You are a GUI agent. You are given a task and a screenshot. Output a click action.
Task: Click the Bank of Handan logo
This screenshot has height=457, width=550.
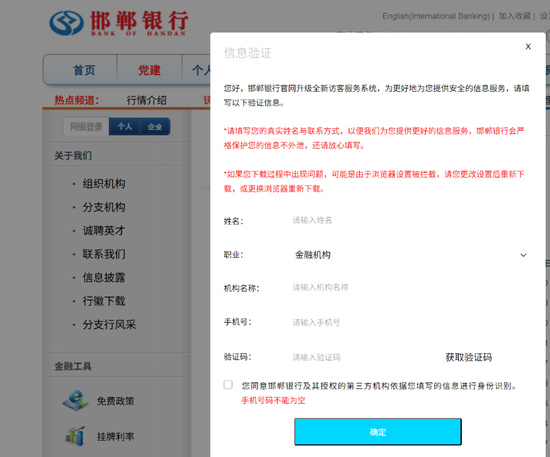(x=119, y=23)
